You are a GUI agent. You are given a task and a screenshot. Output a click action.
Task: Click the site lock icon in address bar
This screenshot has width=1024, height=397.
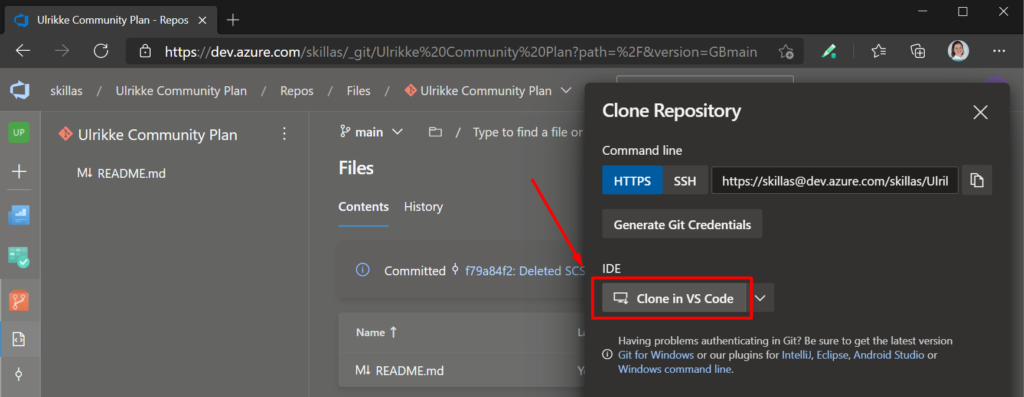coord(146,51)
